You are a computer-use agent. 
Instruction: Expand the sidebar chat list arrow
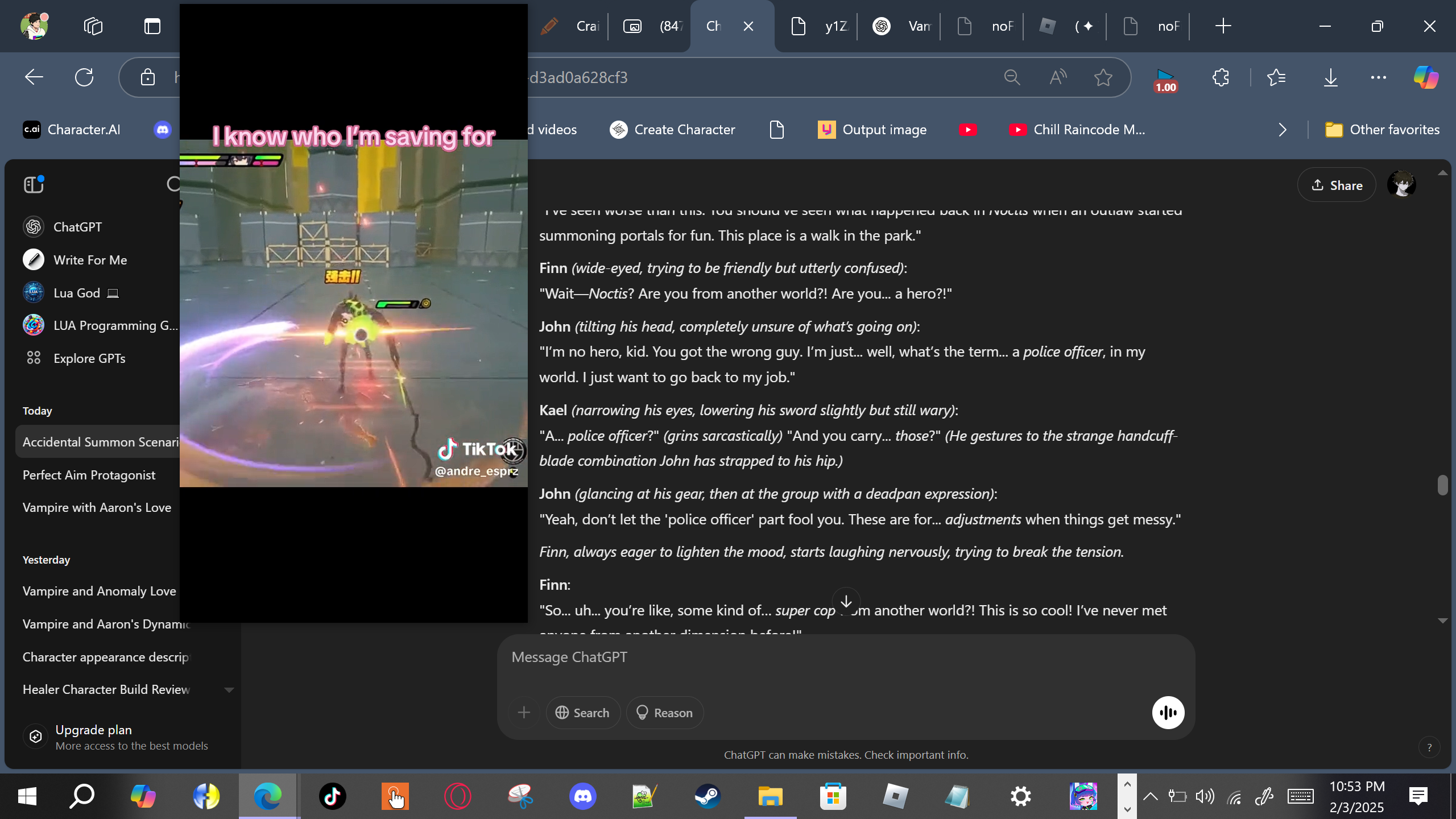click(229, 690)
